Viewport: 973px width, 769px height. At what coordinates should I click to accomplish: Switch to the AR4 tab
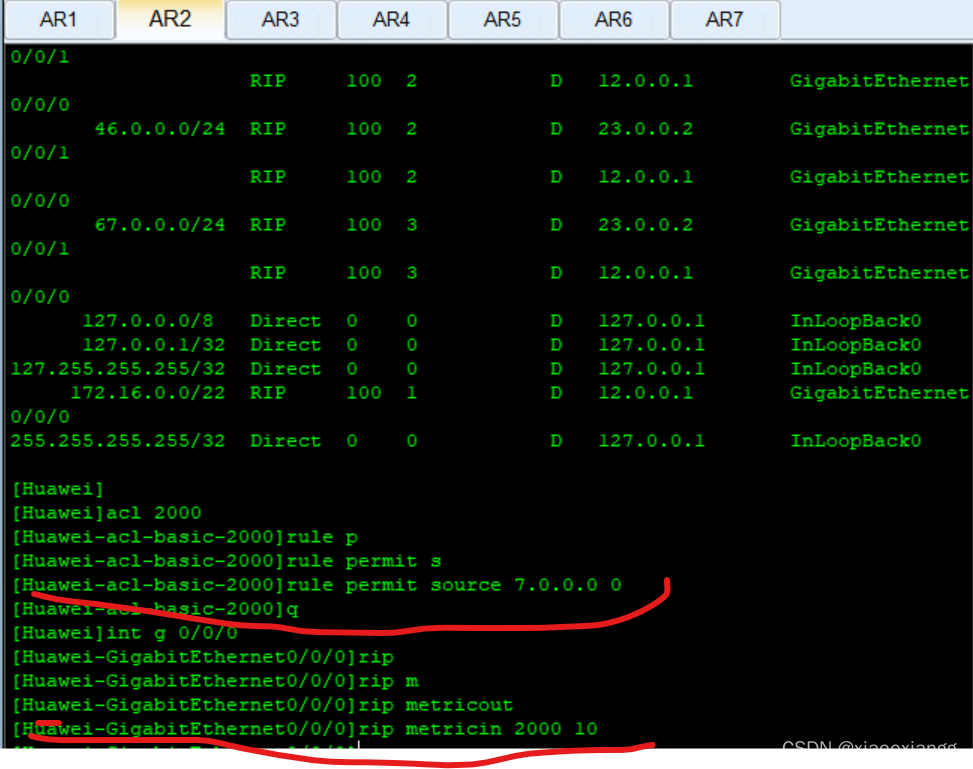(392, 20)
